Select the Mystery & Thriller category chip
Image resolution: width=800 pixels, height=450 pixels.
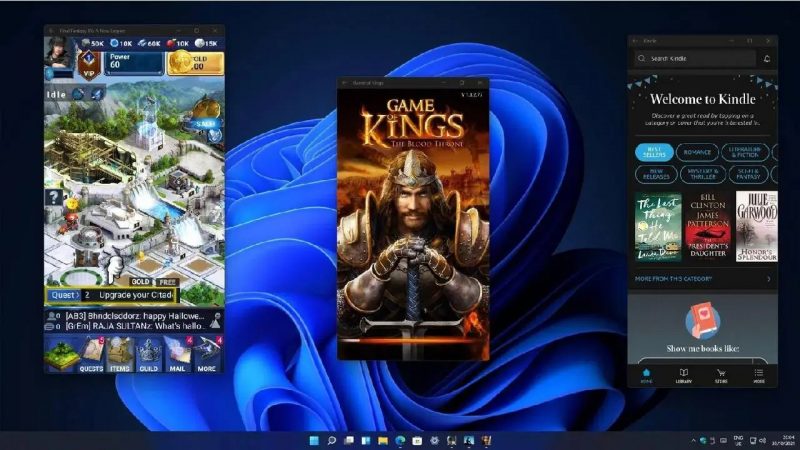(703, 174)
